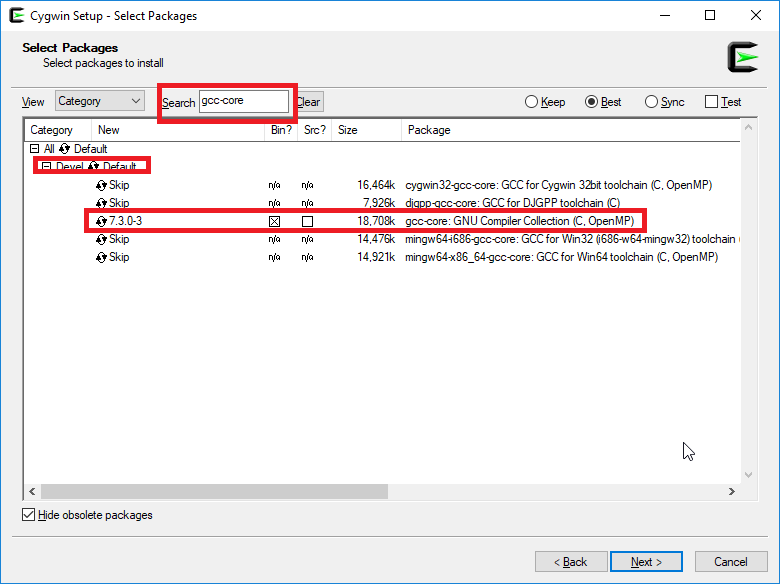Select the Keep radio button
The width and height of the screenshot is (780, 584).
532,102
